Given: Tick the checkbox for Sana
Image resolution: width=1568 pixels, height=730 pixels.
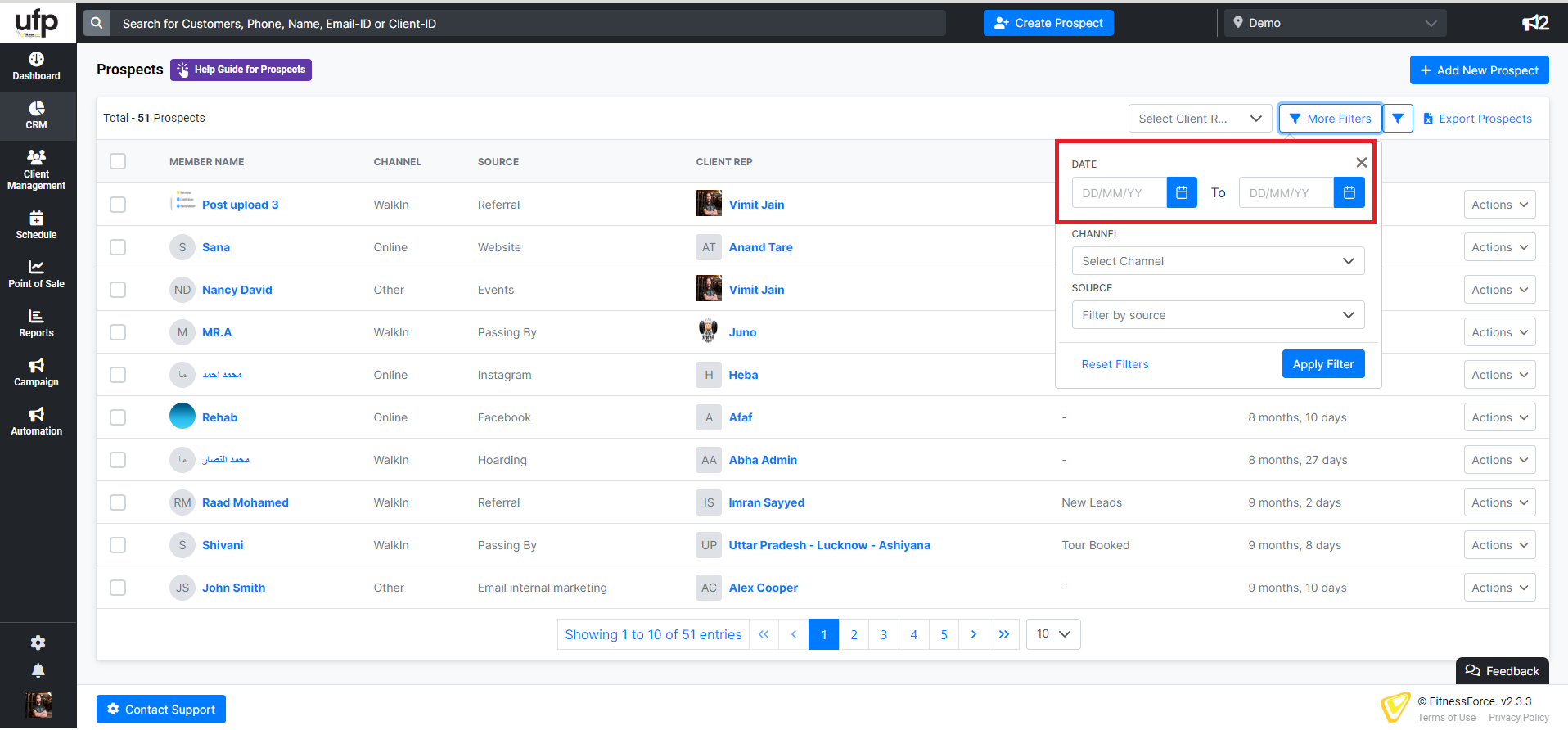Looking at the screenshot, I should tap(118, 247).
